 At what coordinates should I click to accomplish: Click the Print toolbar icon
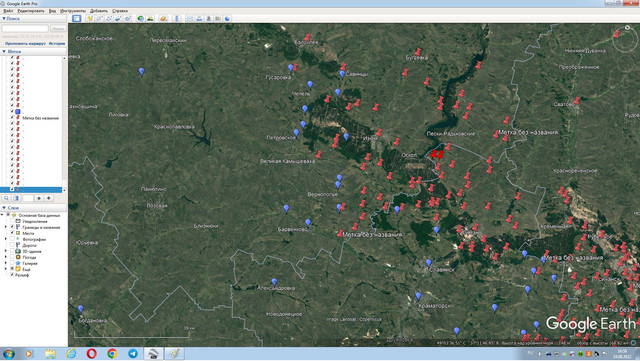(199, 18)
